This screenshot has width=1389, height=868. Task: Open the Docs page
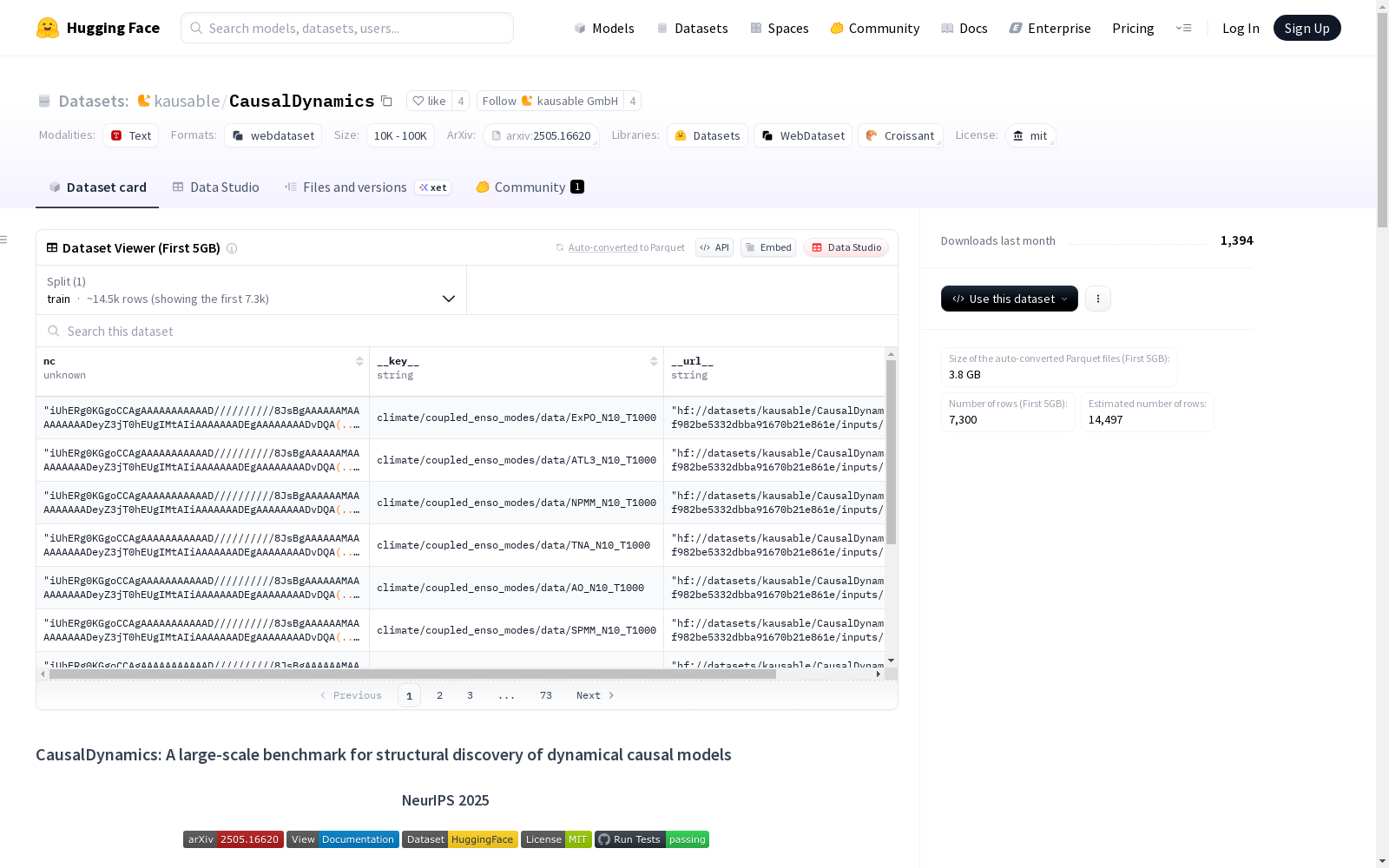click(964, 28)
